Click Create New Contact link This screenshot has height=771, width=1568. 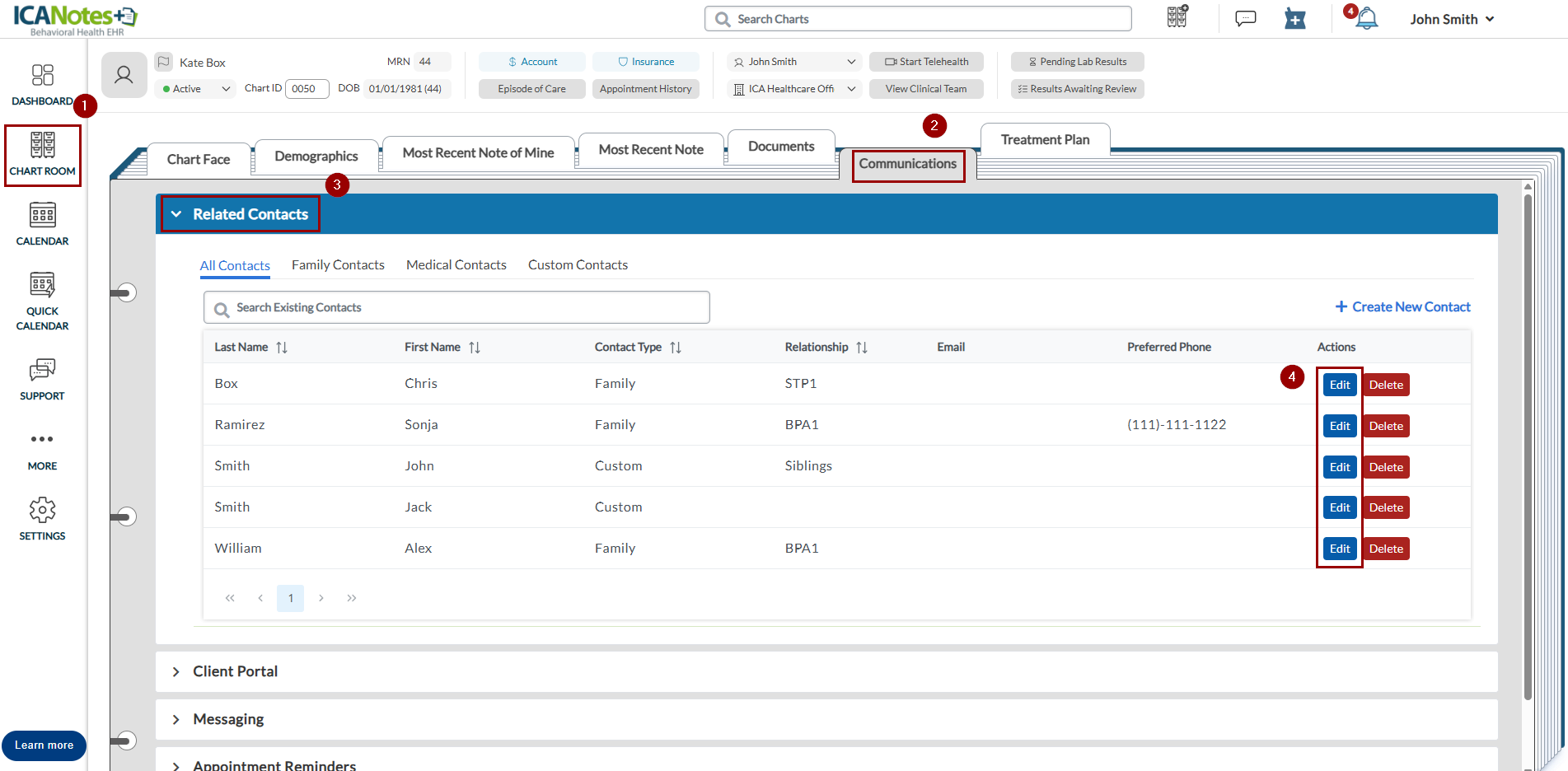[x=1403, y=307]
